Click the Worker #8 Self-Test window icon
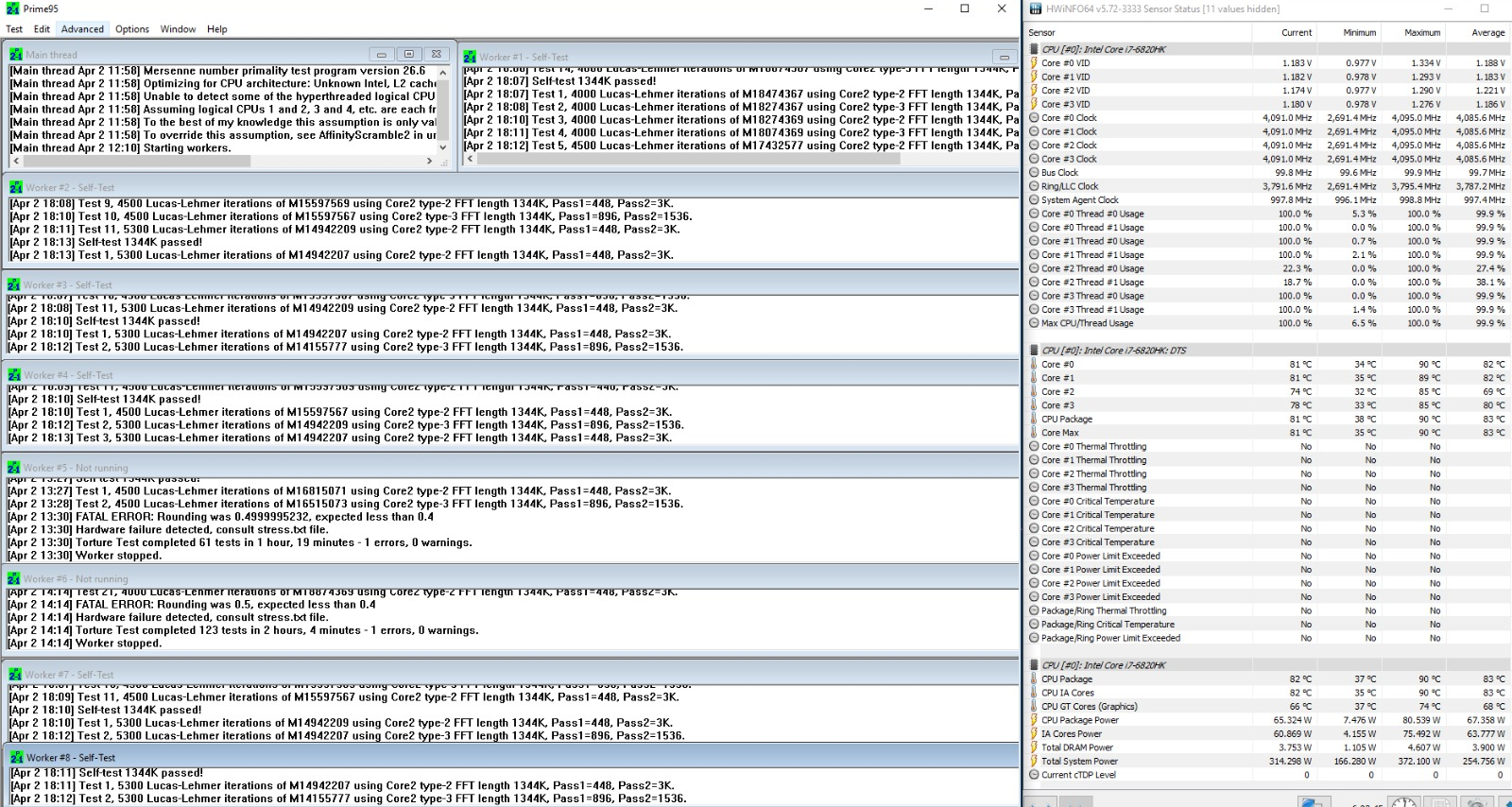Viewport: 1512px width, 807px height. (17, 758)
